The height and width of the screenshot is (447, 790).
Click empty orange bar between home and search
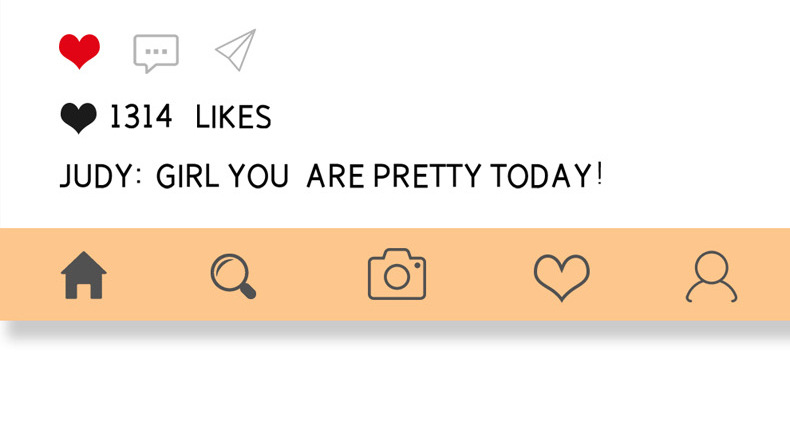click(x=160, y=275)
